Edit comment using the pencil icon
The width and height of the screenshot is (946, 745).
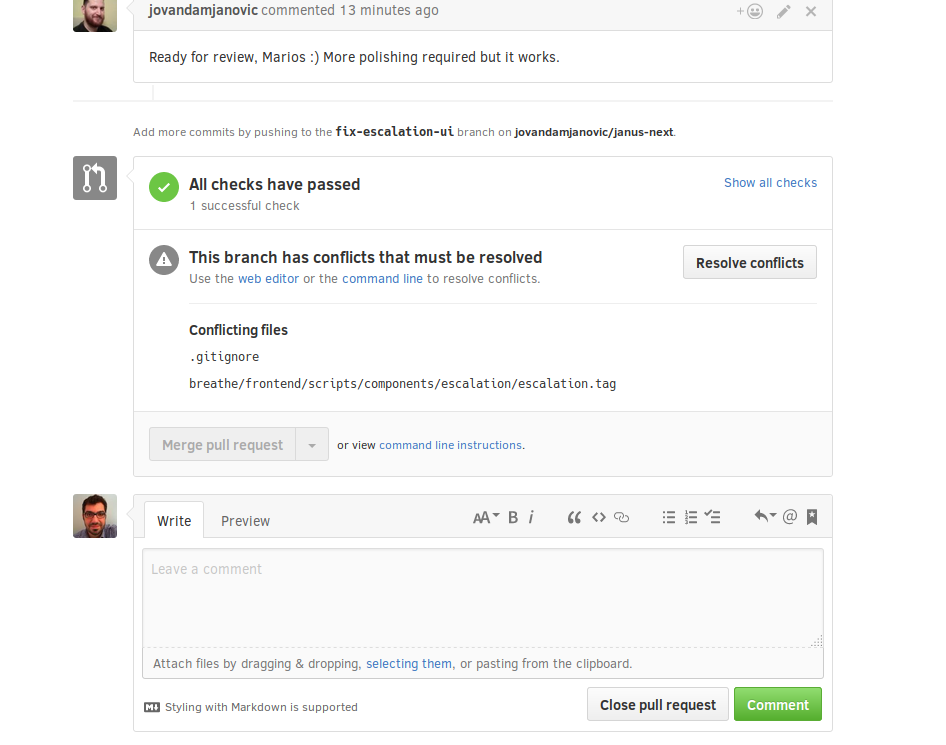[783, 11]
